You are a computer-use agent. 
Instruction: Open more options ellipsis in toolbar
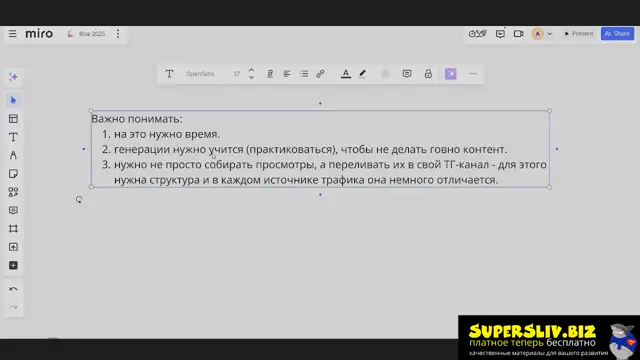click(x=473, y=74)
